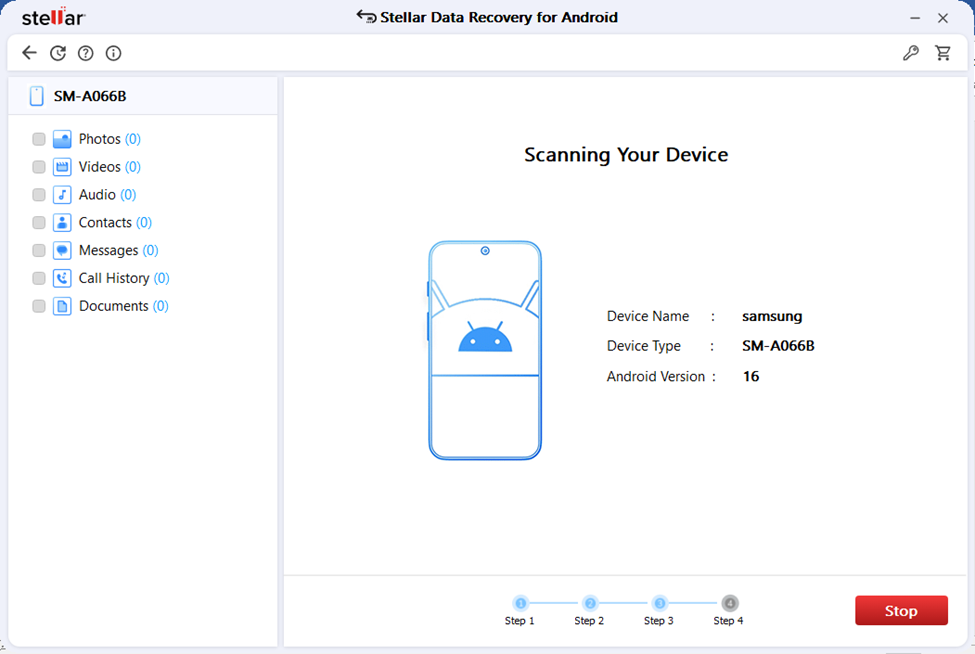
Task: Click the Contacts person icon
Action: pyautogui.click(x=62, y=223)
